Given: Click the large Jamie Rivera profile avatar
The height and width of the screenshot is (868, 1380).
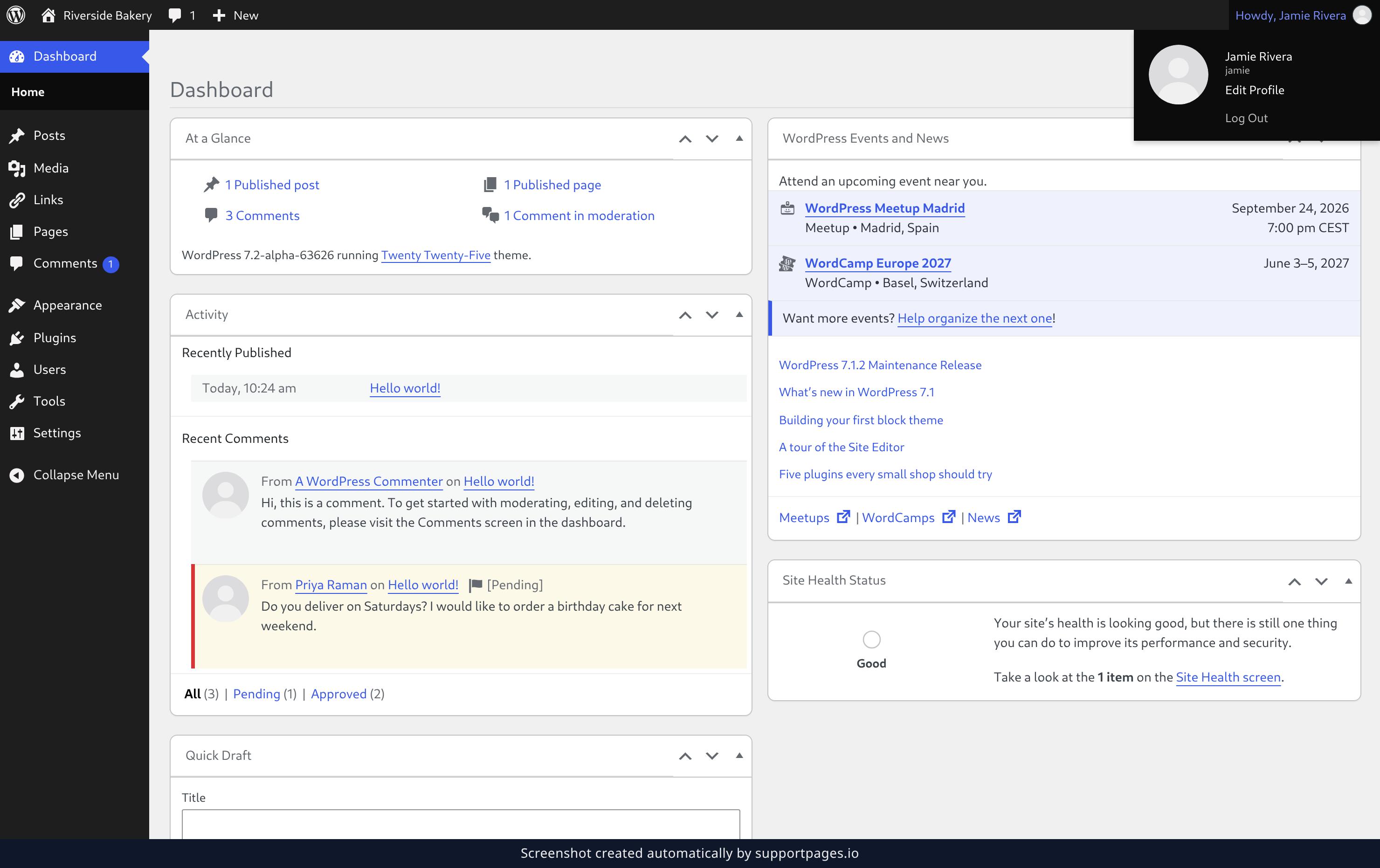Looking at the screenshot, I should [1178, 75].
